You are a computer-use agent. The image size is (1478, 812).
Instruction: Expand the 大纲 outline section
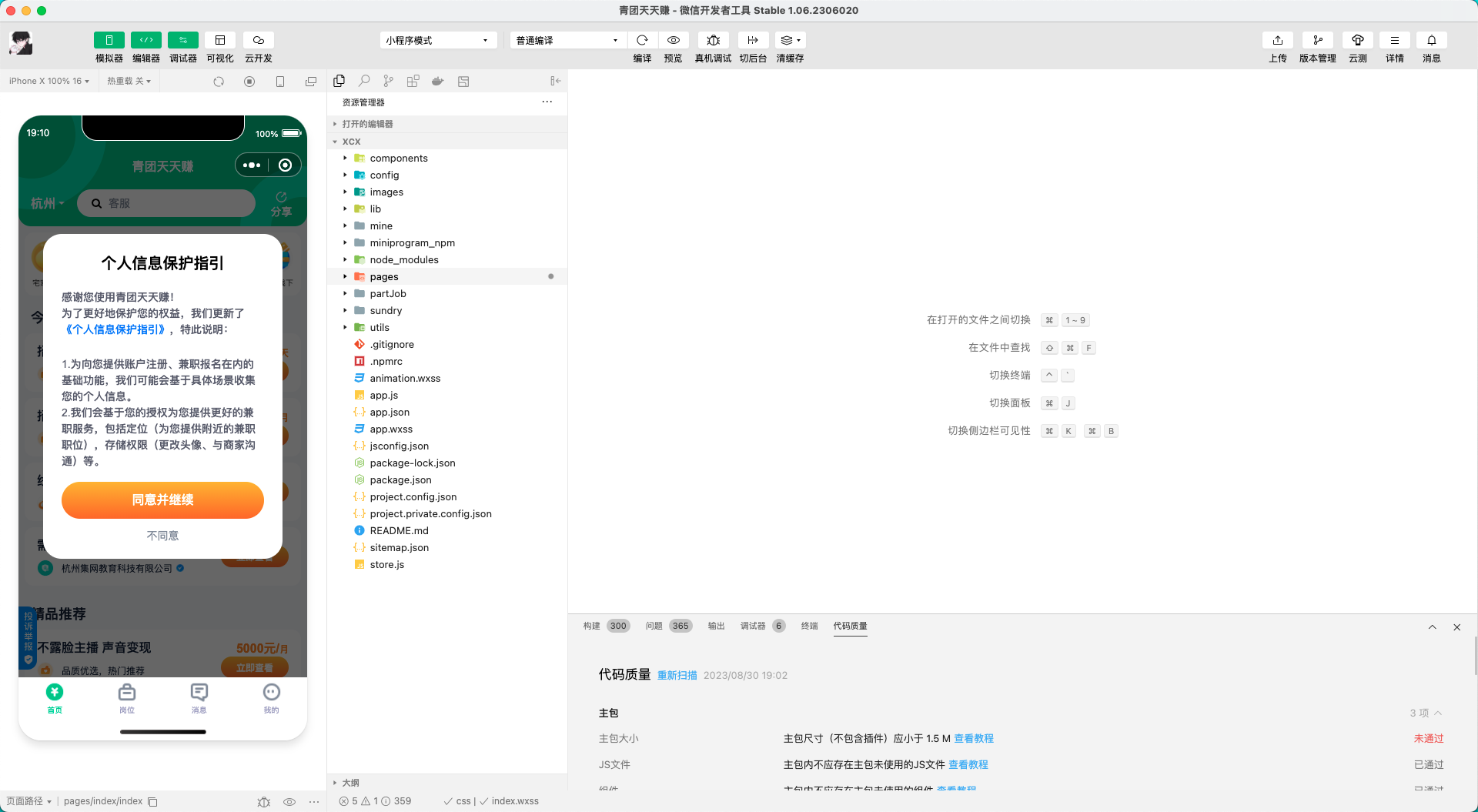tap(447, 783)
